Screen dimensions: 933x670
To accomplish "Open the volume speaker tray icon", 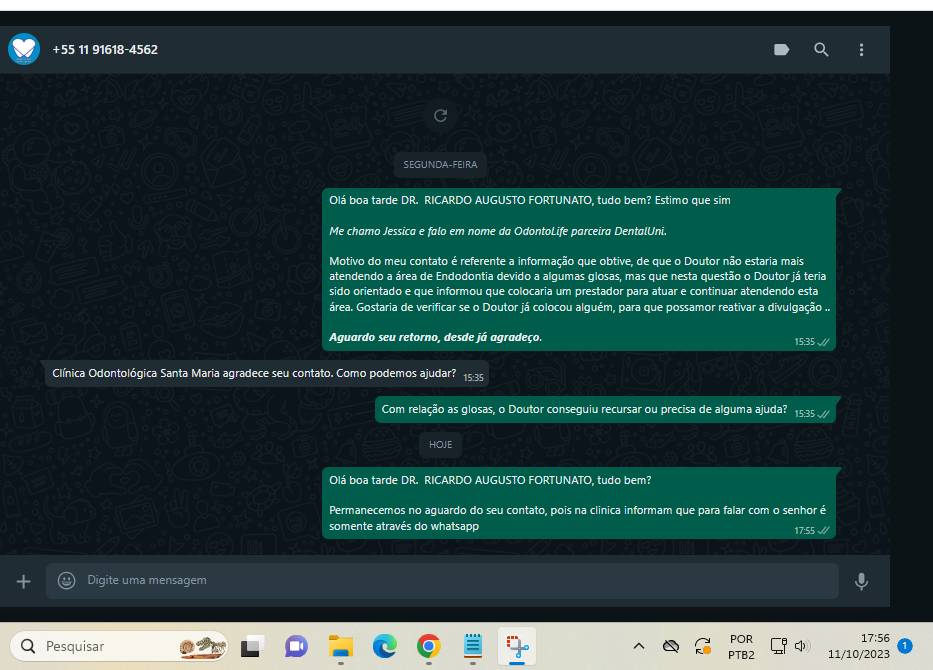I will [x=801, y=646].
